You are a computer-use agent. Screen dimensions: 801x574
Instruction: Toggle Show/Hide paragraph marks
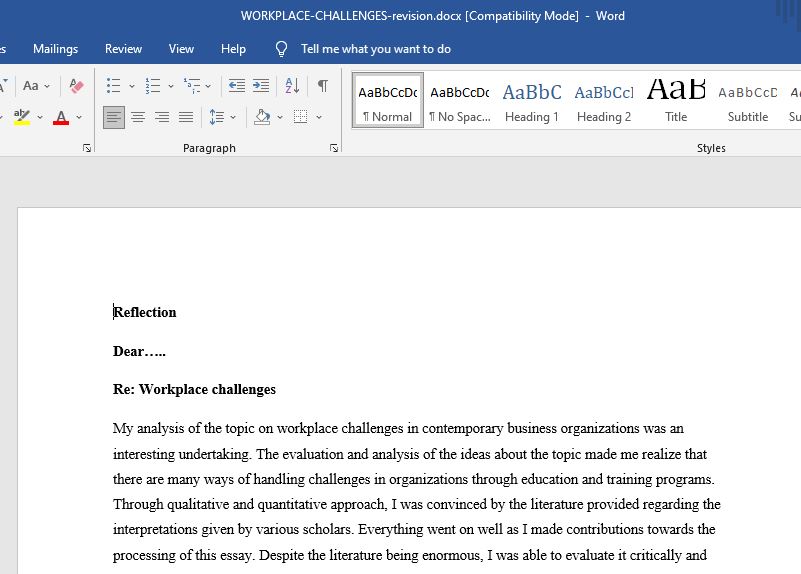pos(323,86)
